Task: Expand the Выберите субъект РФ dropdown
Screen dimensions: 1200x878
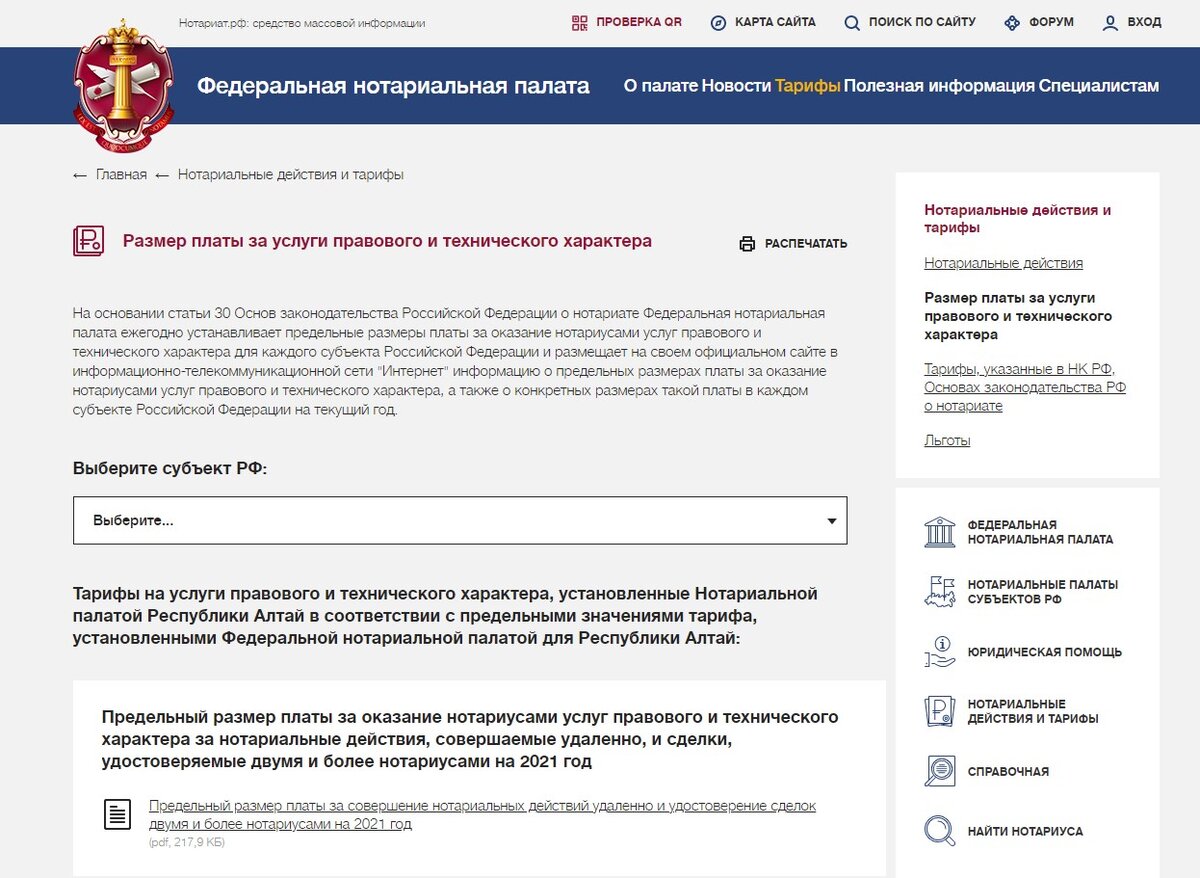Action: (460, 520)
